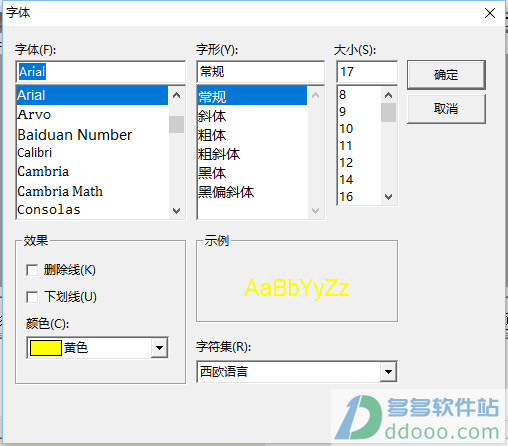Enable the 下划线(U) checkbox
The image size is (508, 446).
click(x=32, y=297)
